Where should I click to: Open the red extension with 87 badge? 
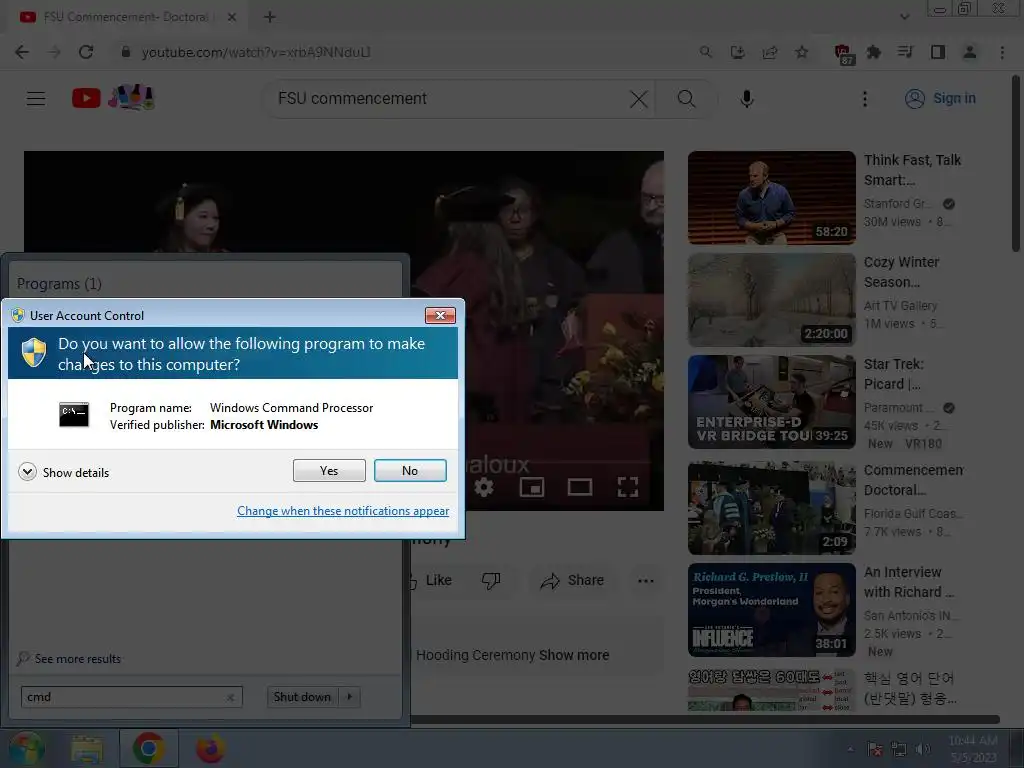coord(843,54)
